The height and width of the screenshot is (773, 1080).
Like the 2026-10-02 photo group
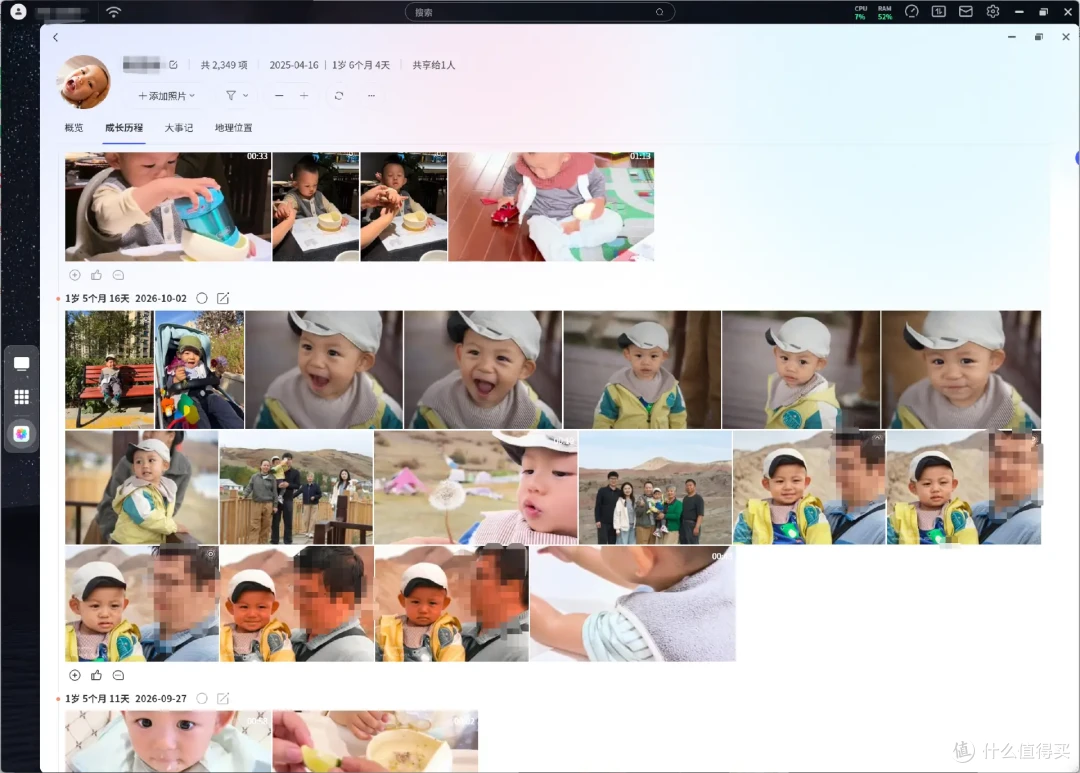click(96, 675)
